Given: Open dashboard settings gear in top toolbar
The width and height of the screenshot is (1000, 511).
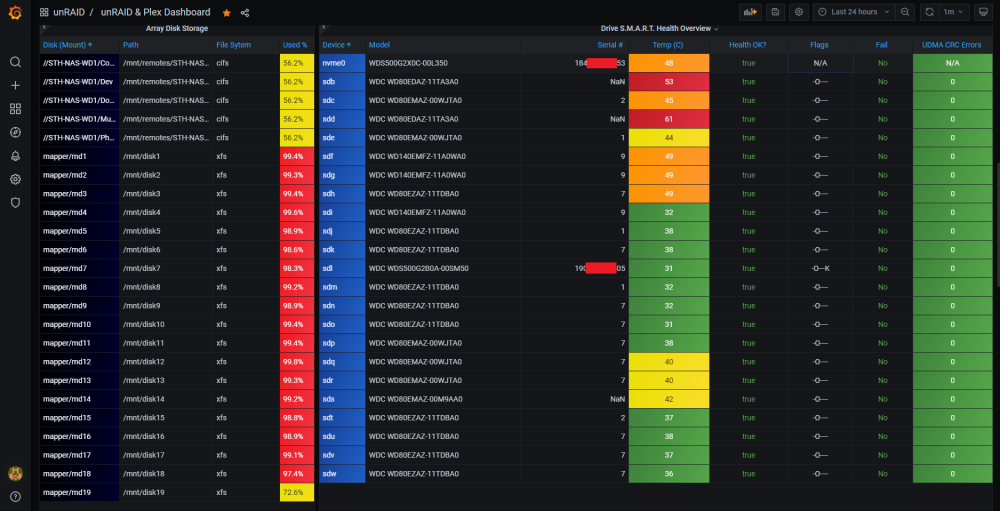Looking at the screenshot, I should [798, 12].
